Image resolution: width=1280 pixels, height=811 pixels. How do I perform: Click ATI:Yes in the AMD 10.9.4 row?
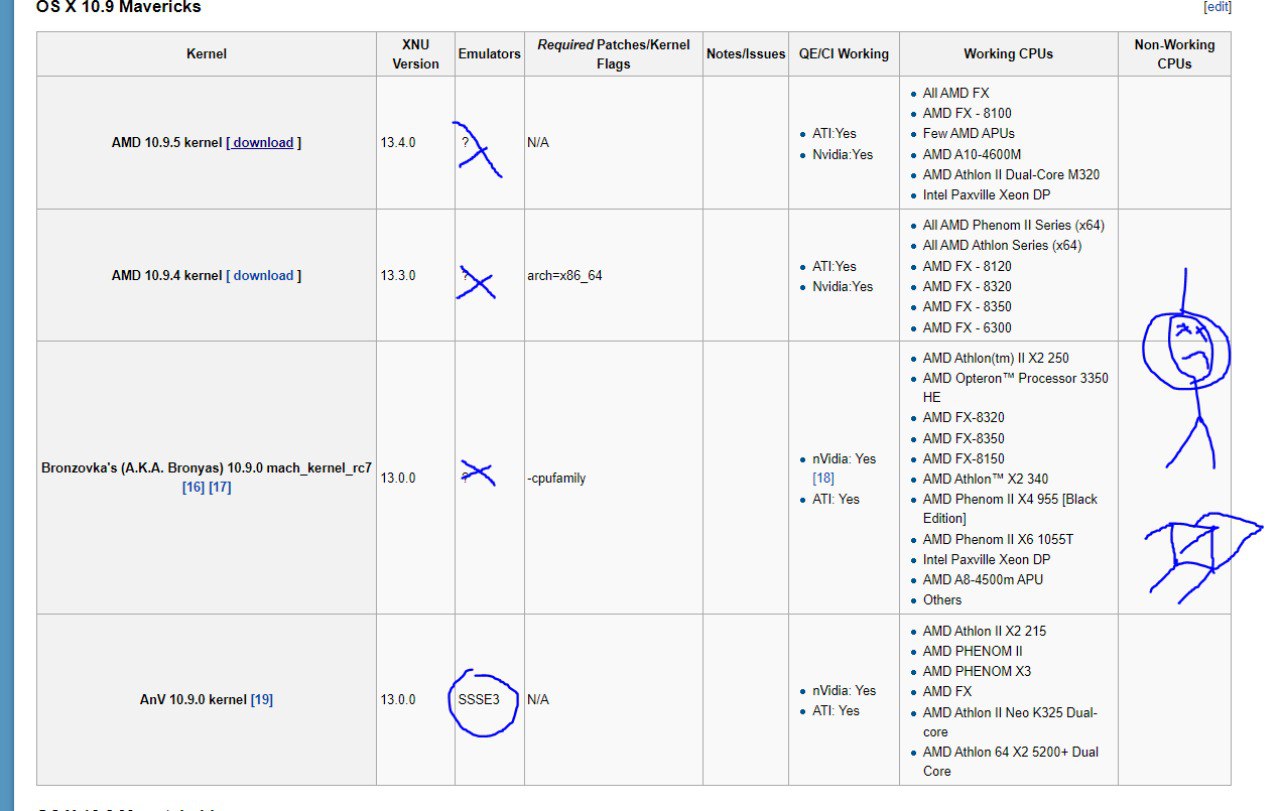[834, 266]
